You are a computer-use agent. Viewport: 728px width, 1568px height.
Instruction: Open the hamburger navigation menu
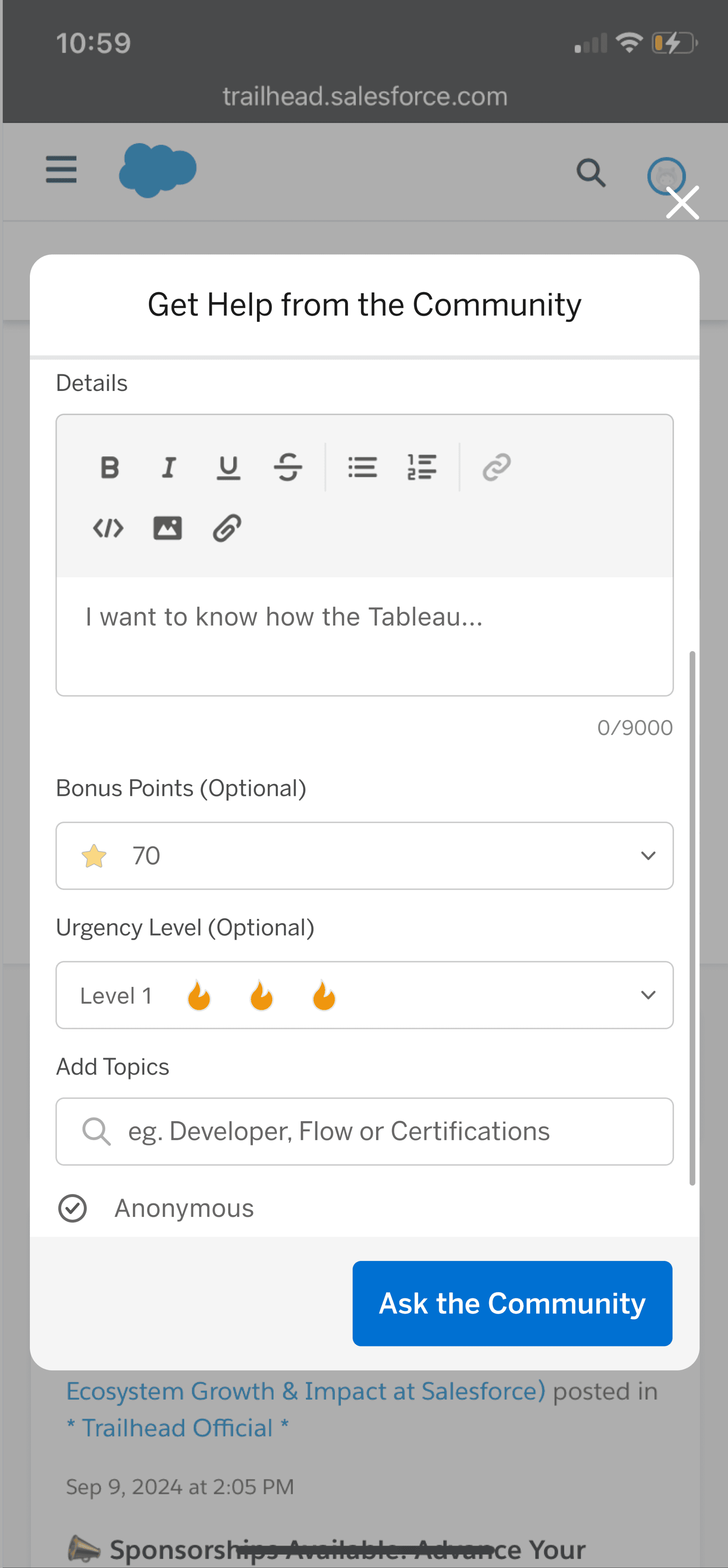(x=62, y=169)
